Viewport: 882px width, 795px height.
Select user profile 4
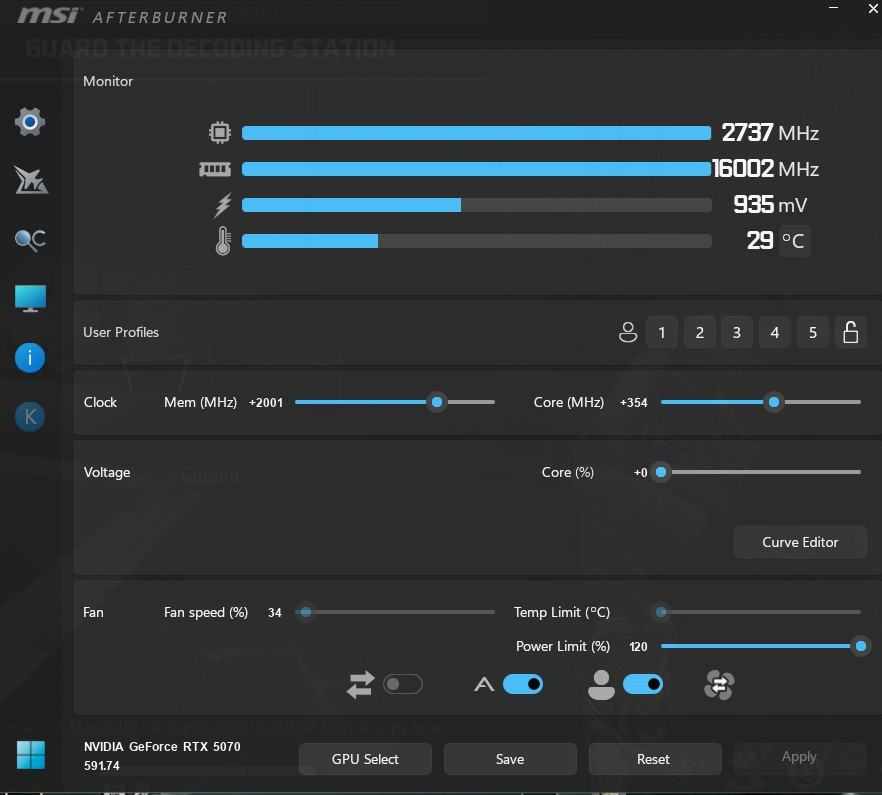point(775,333)
